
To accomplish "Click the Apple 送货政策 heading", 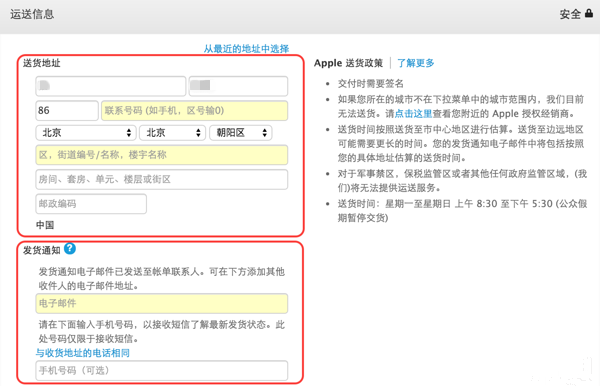I will tap(348, 63).
